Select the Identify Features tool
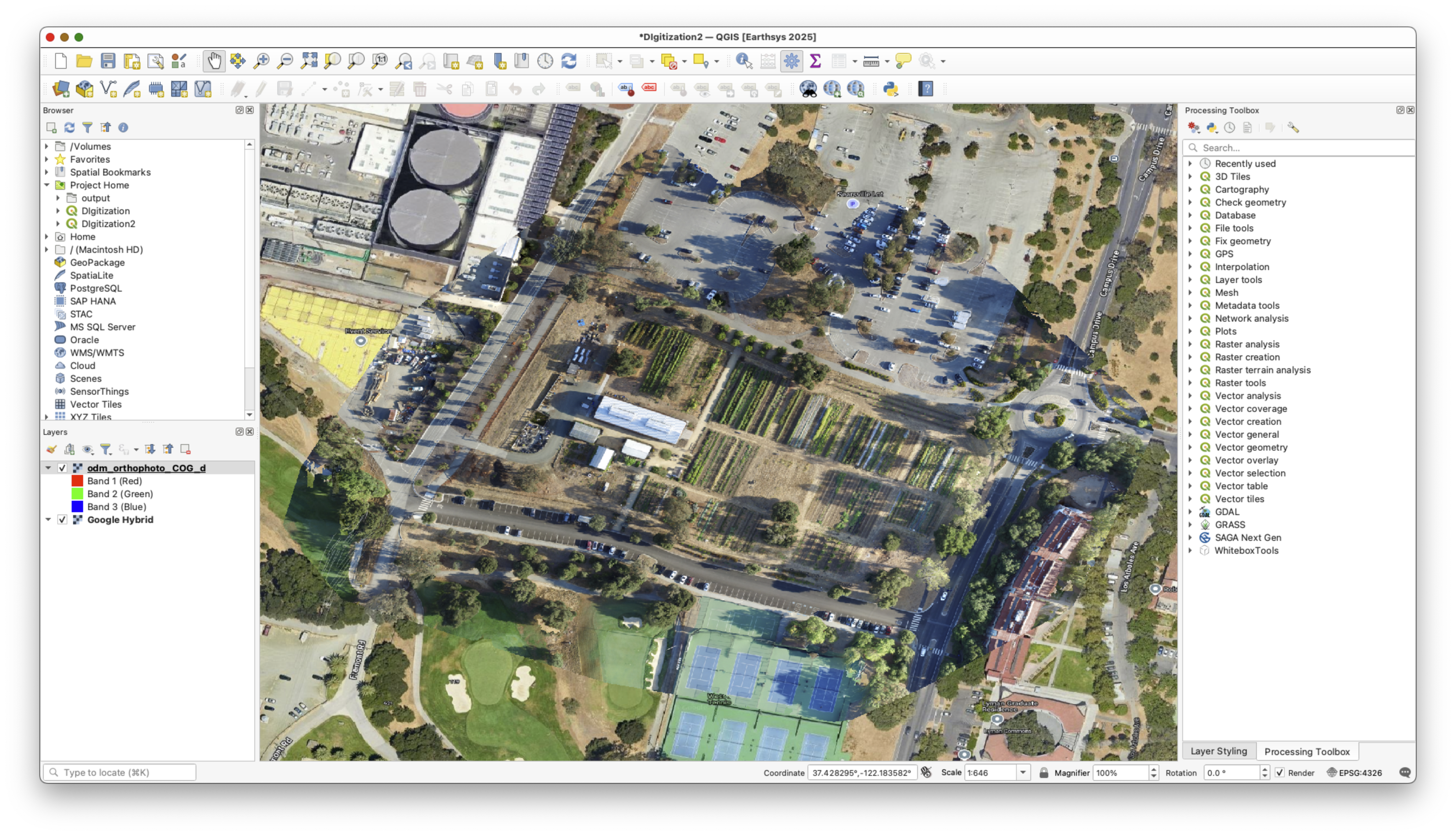This screenshot has width=1456, height=836. point(743,61)
